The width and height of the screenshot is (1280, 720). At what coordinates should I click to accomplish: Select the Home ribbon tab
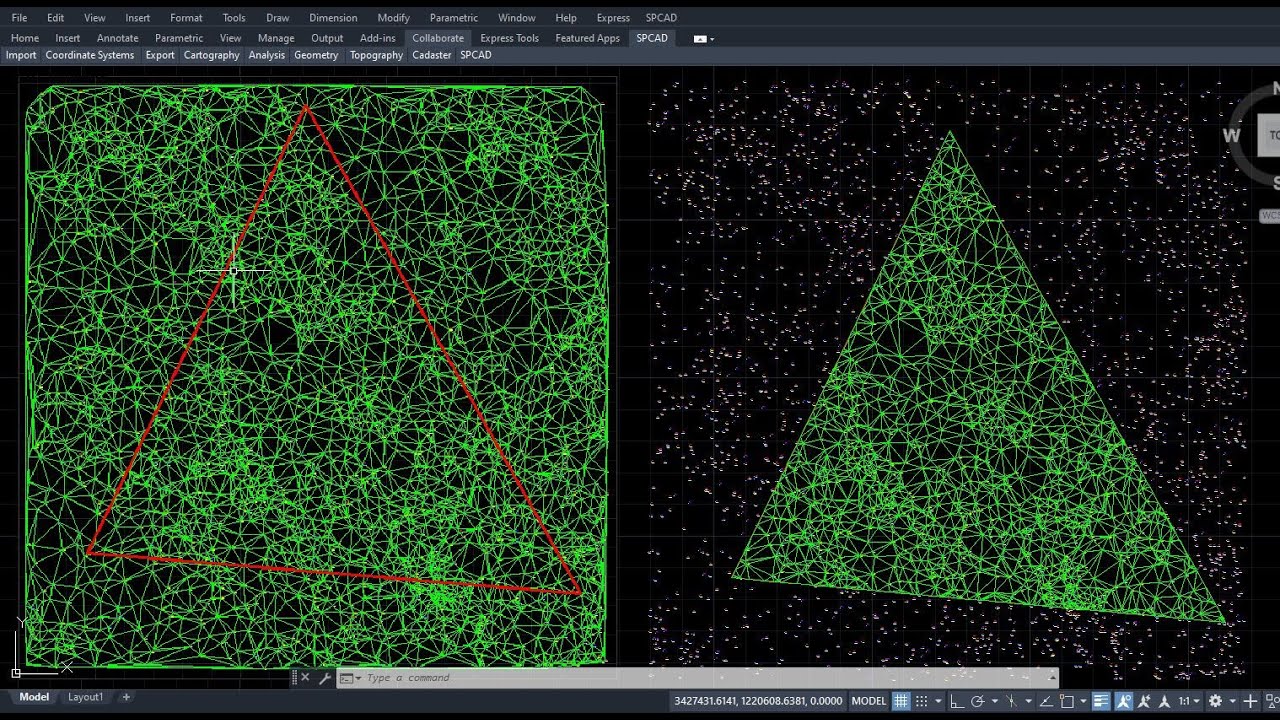point(25,38)
